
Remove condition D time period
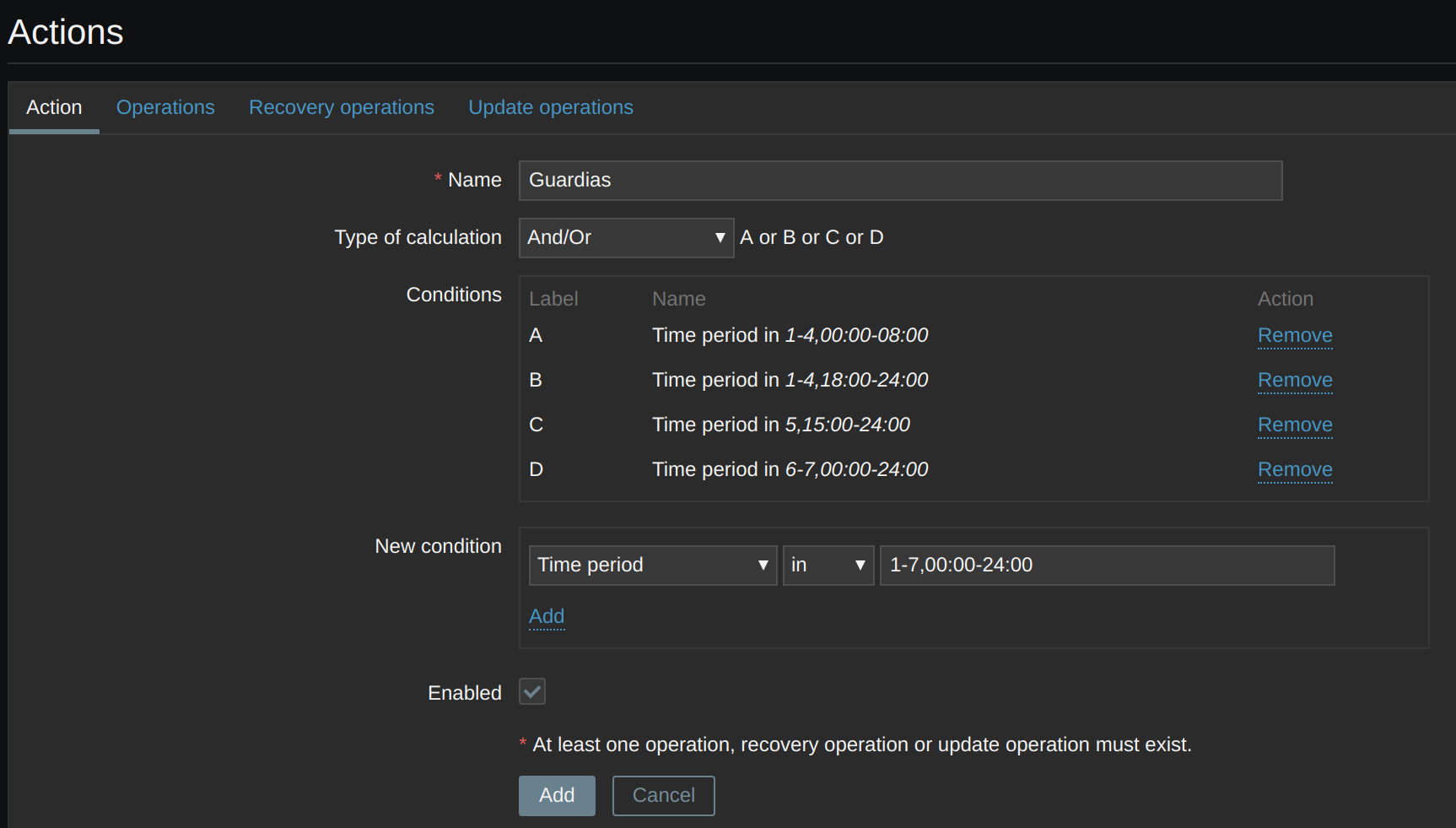pyautogui.click(x=1294, y=470)
